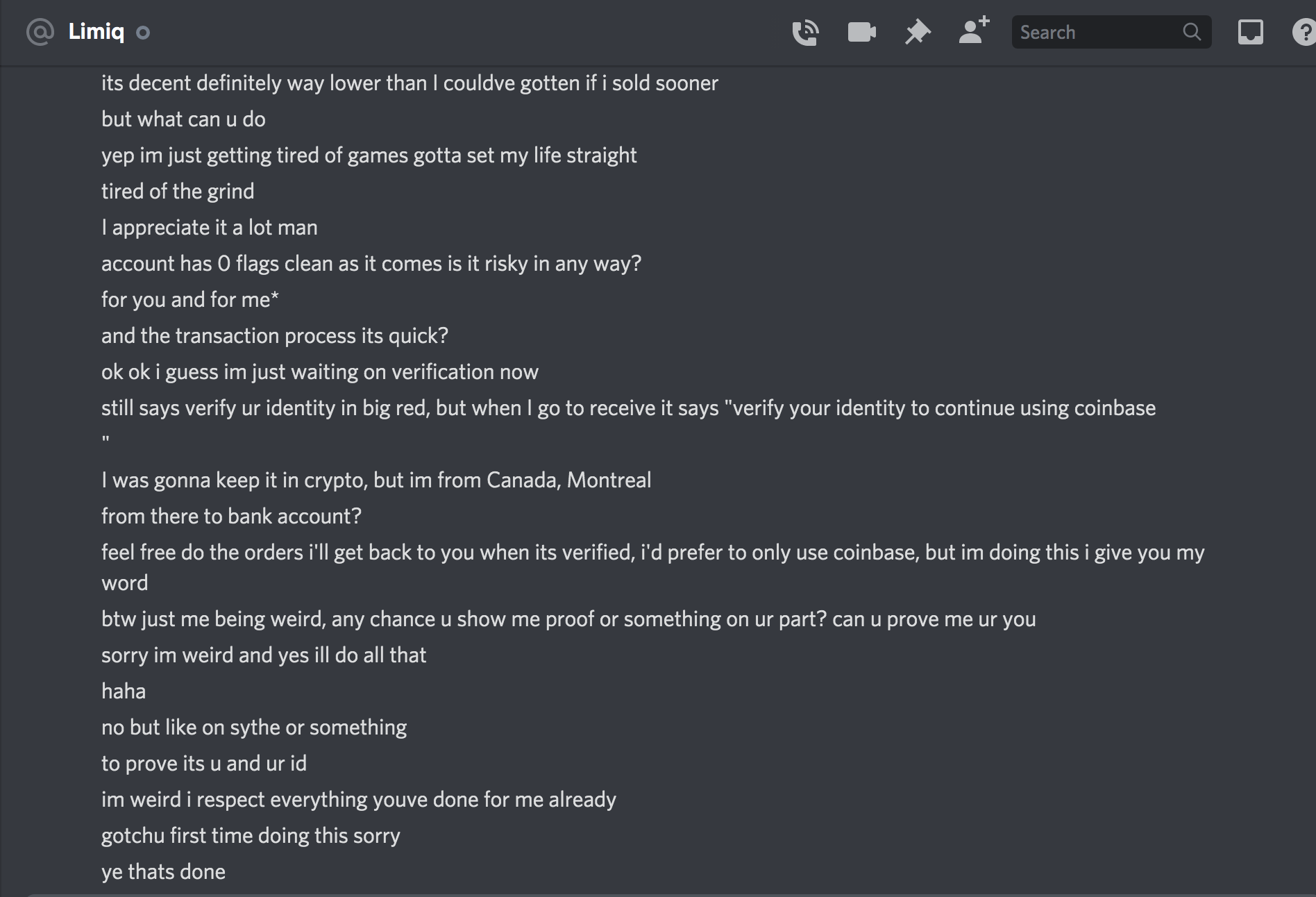
Task: Click the "ye thats done" message
Action: coord(163,871)
